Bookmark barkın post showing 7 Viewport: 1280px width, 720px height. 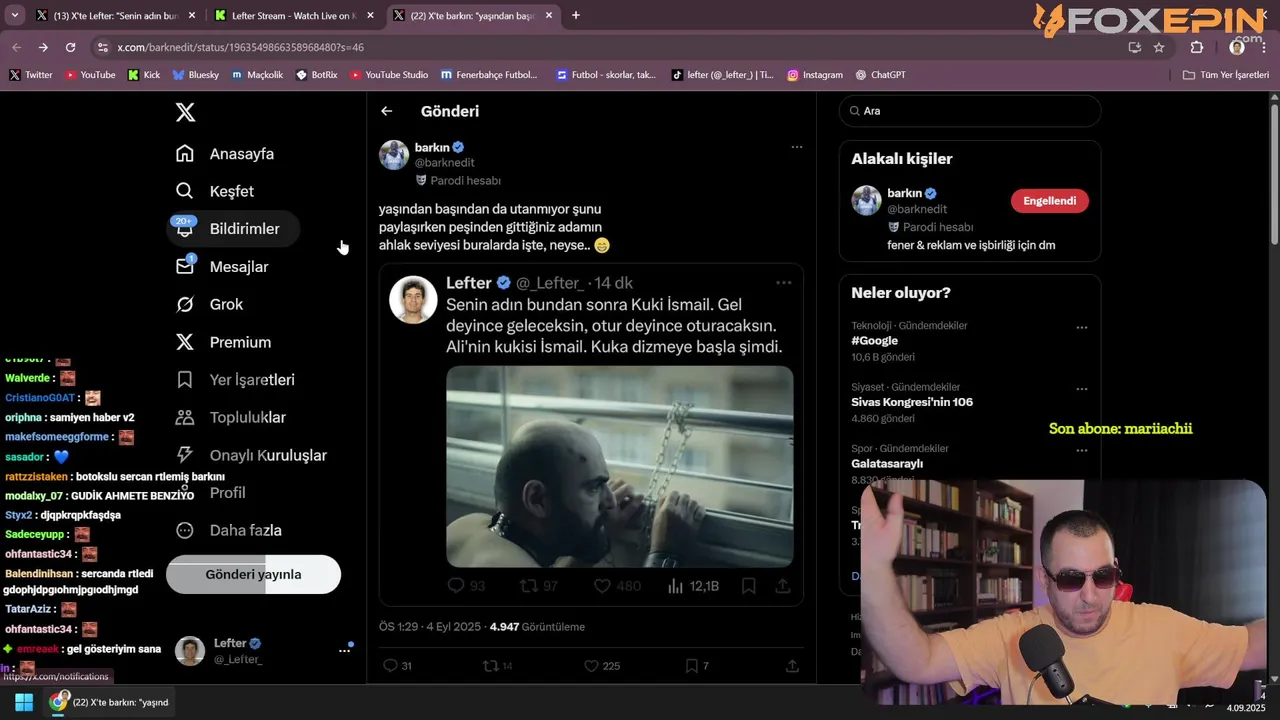tap(691, 666)
